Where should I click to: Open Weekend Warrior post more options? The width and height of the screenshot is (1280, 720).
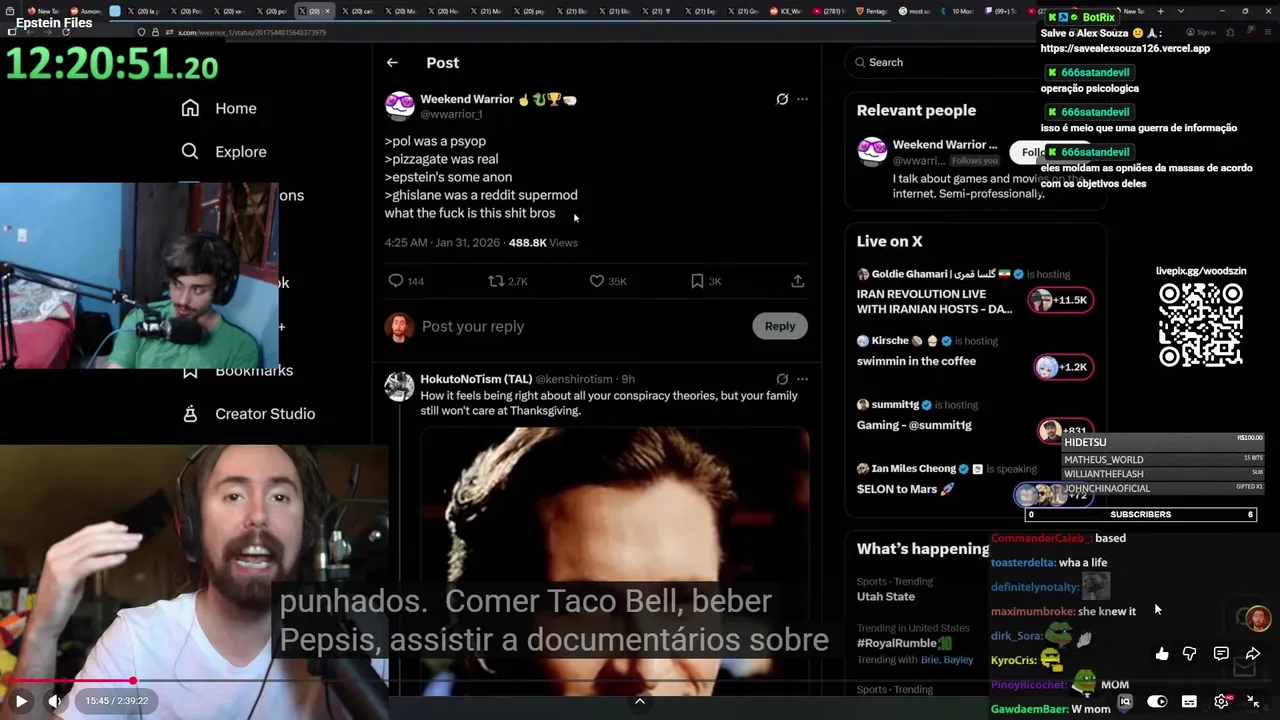(x=802, y=99)
